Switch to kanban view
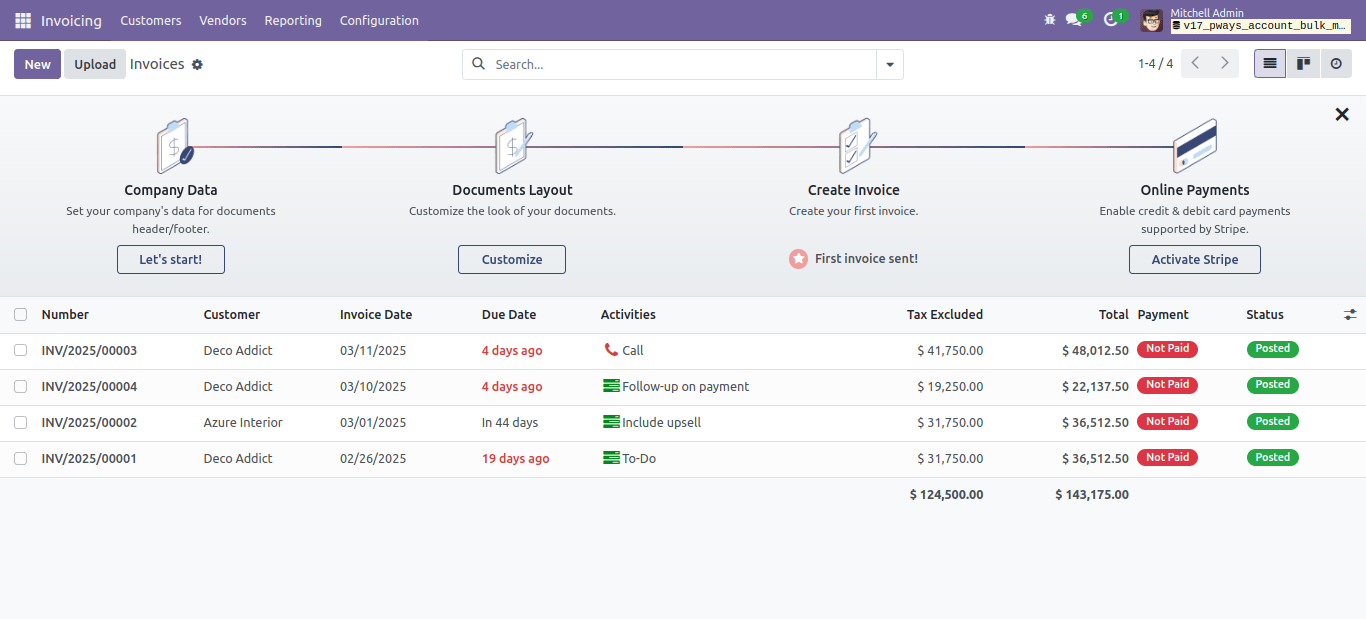The image size is (1366, 619). (1303, 63)
